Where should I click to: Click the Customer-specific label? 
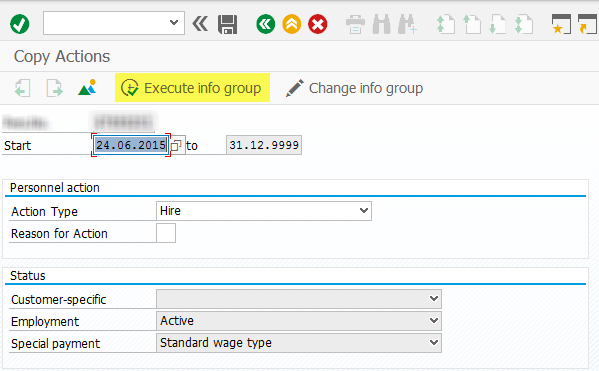pos(58,300)
